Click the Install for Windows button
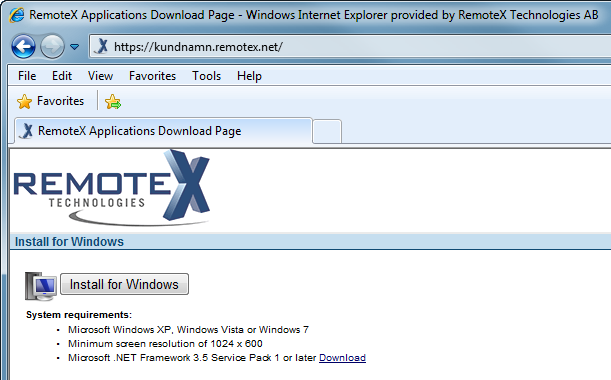This screenshot has height=380, width=611. (124, 284)
